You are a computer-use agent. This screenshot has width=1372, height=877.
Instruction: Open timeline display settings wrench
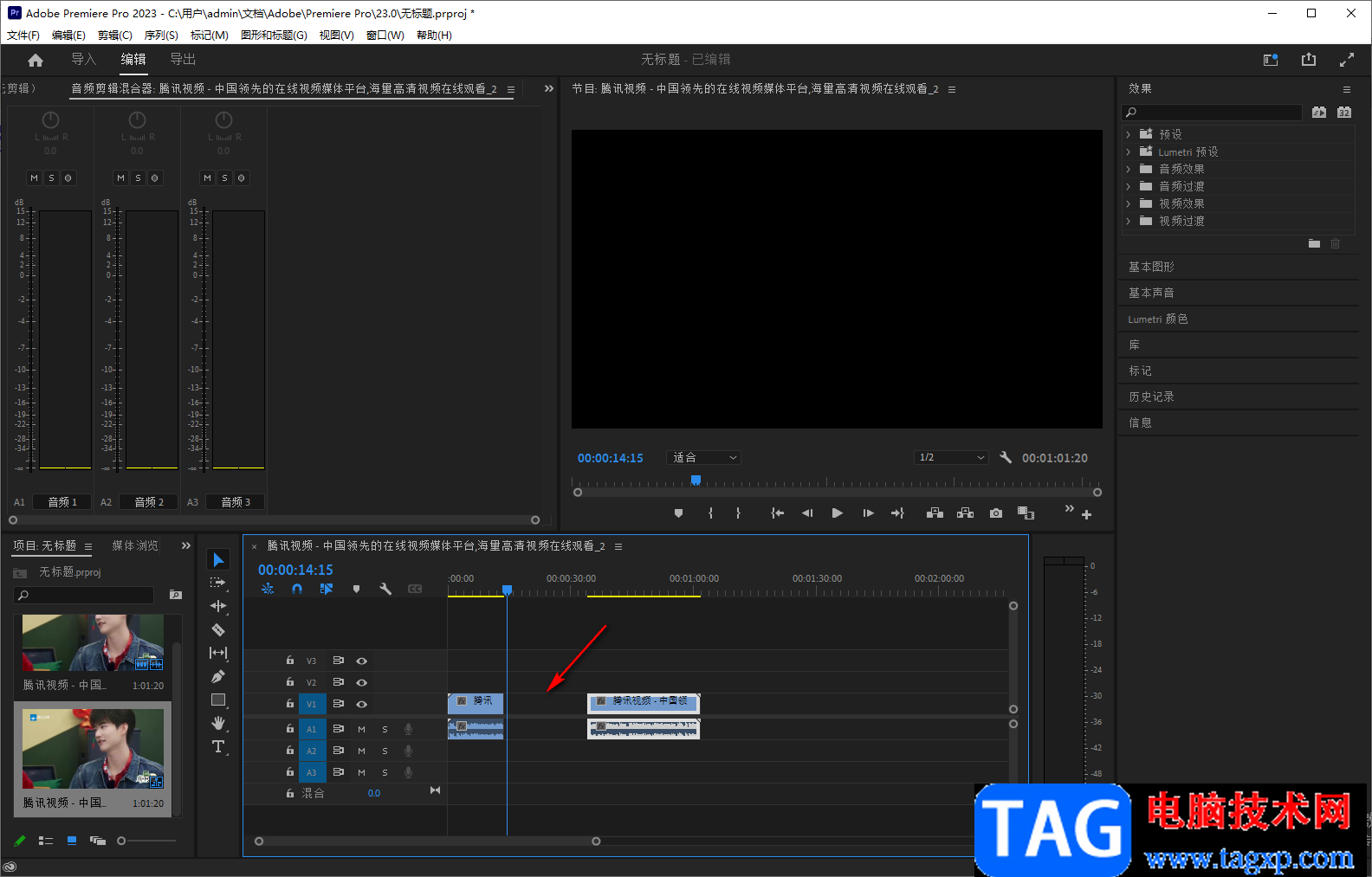point(385,589)
